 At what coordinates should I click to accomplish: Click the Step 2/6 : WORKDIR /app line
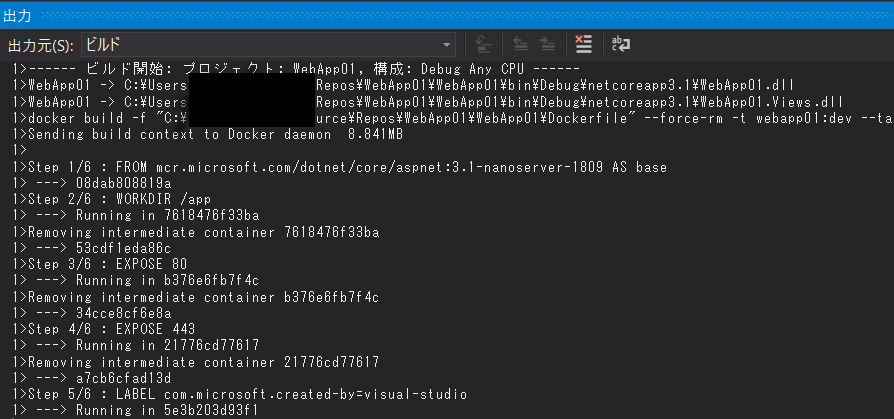coord(112,200)
